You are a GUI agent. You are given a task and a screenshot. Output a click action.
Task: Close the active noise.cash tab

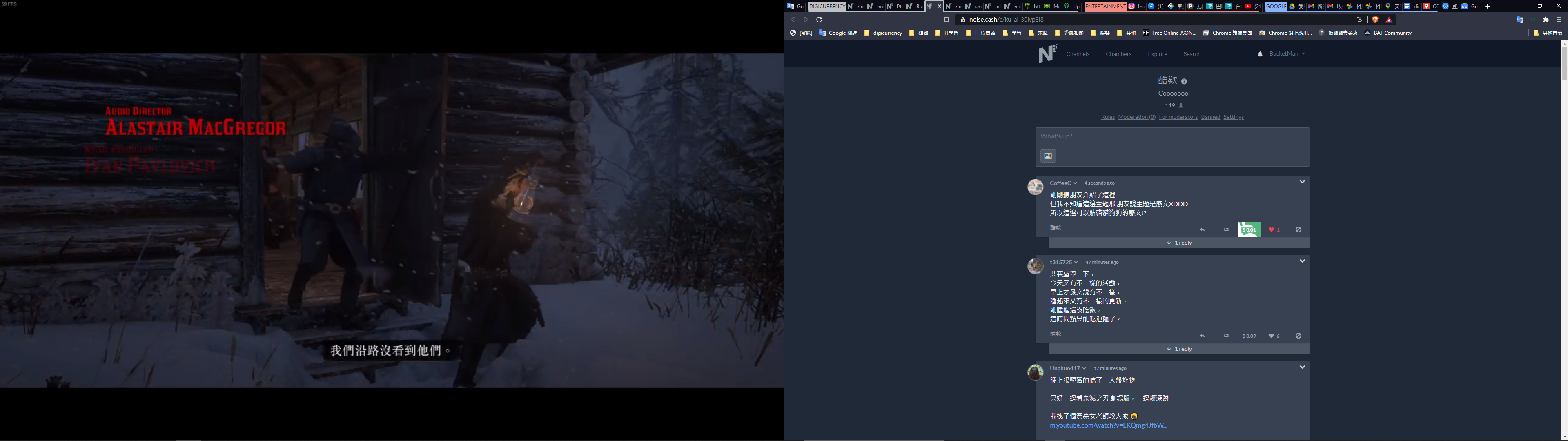939,6
